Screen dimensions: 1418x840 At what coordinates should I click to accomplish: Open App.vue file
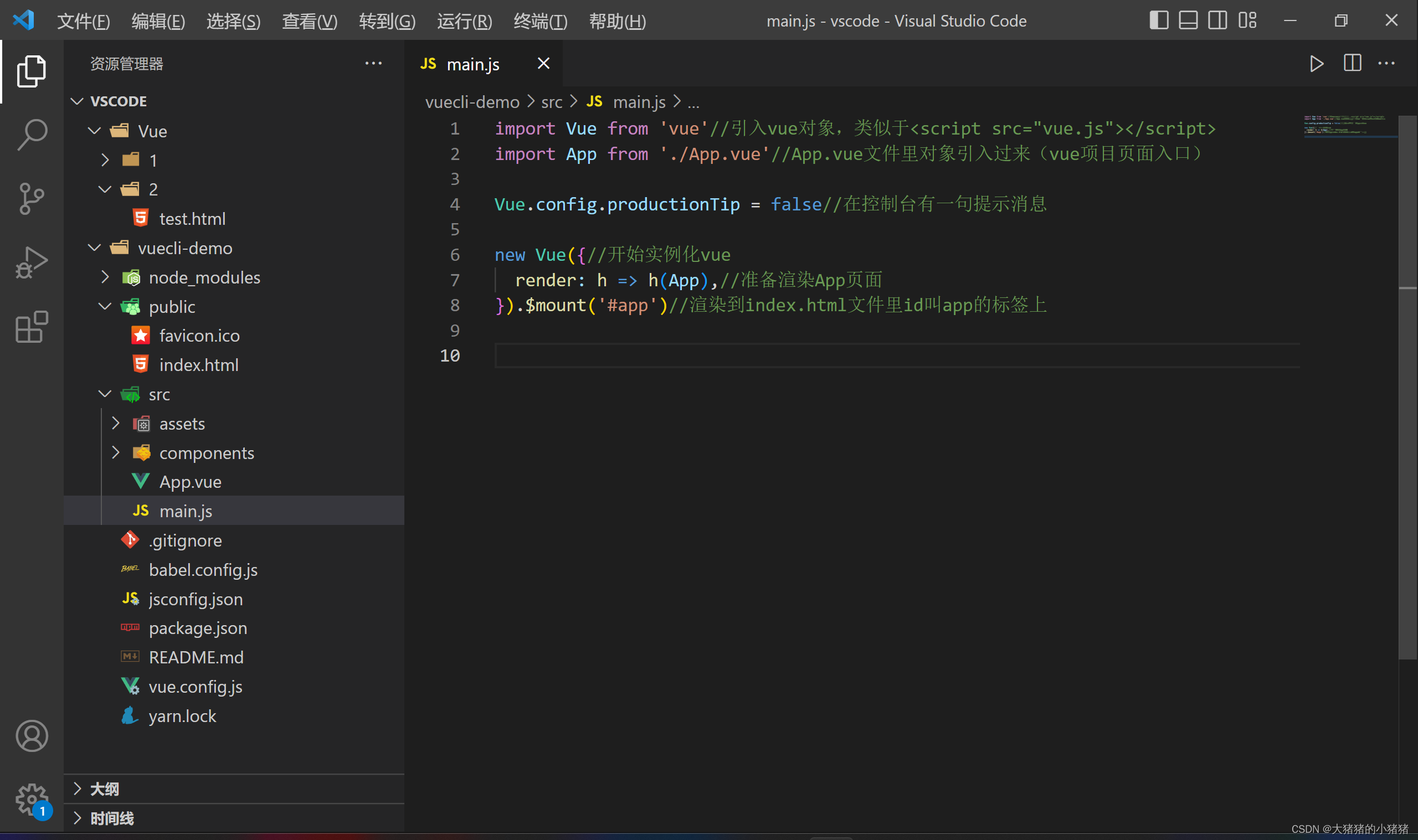(234, 482)
